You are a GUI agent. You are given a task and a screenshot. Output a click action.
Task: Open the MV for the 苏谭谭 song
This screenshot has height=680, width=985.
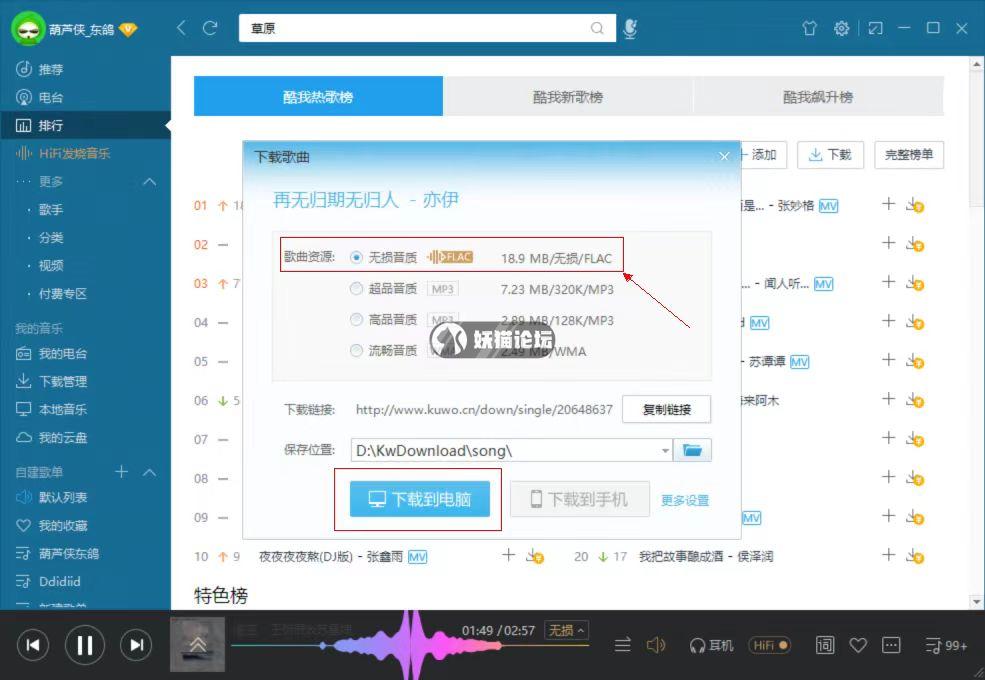799,362
